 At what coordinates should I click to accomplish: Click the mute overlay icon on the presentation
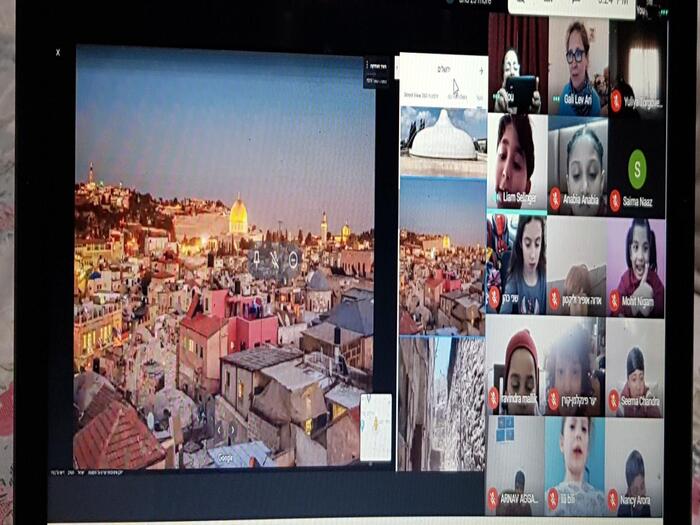[275, 259]
